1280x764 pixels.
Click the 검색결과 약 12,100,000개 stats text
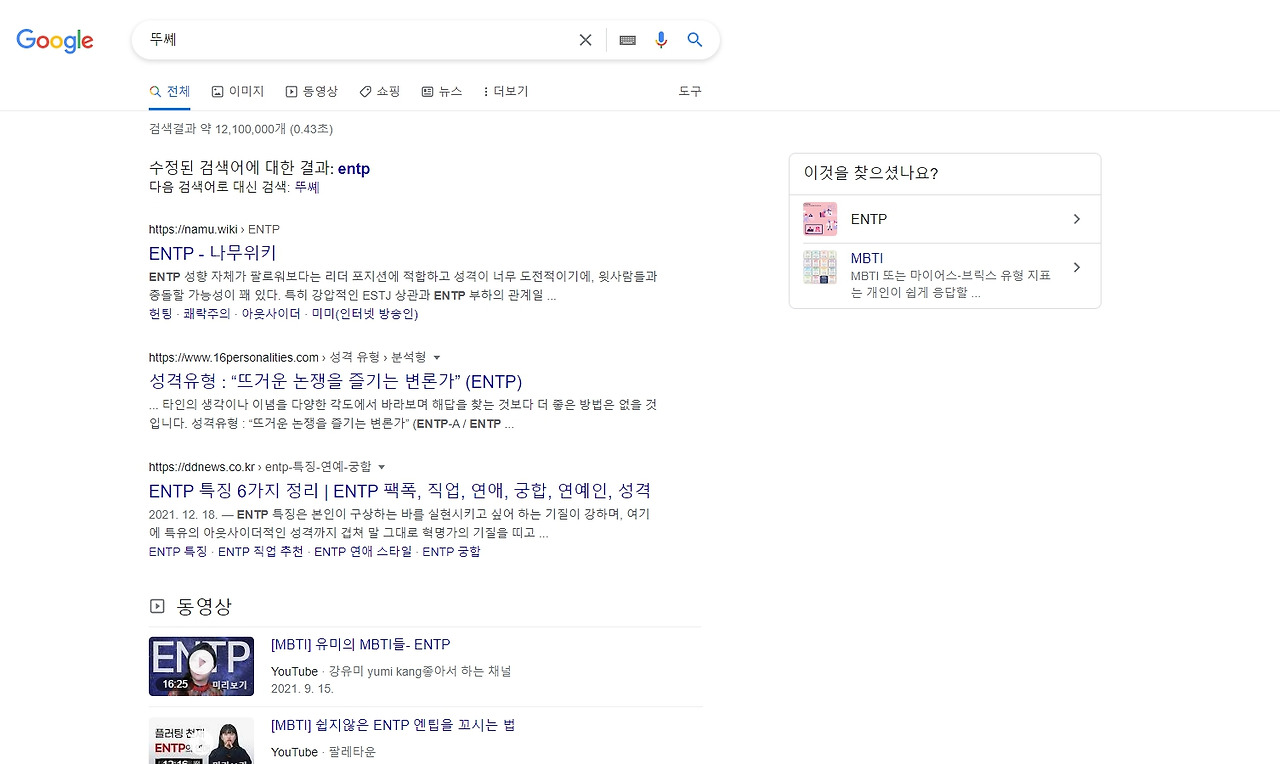tap(241, 129)
